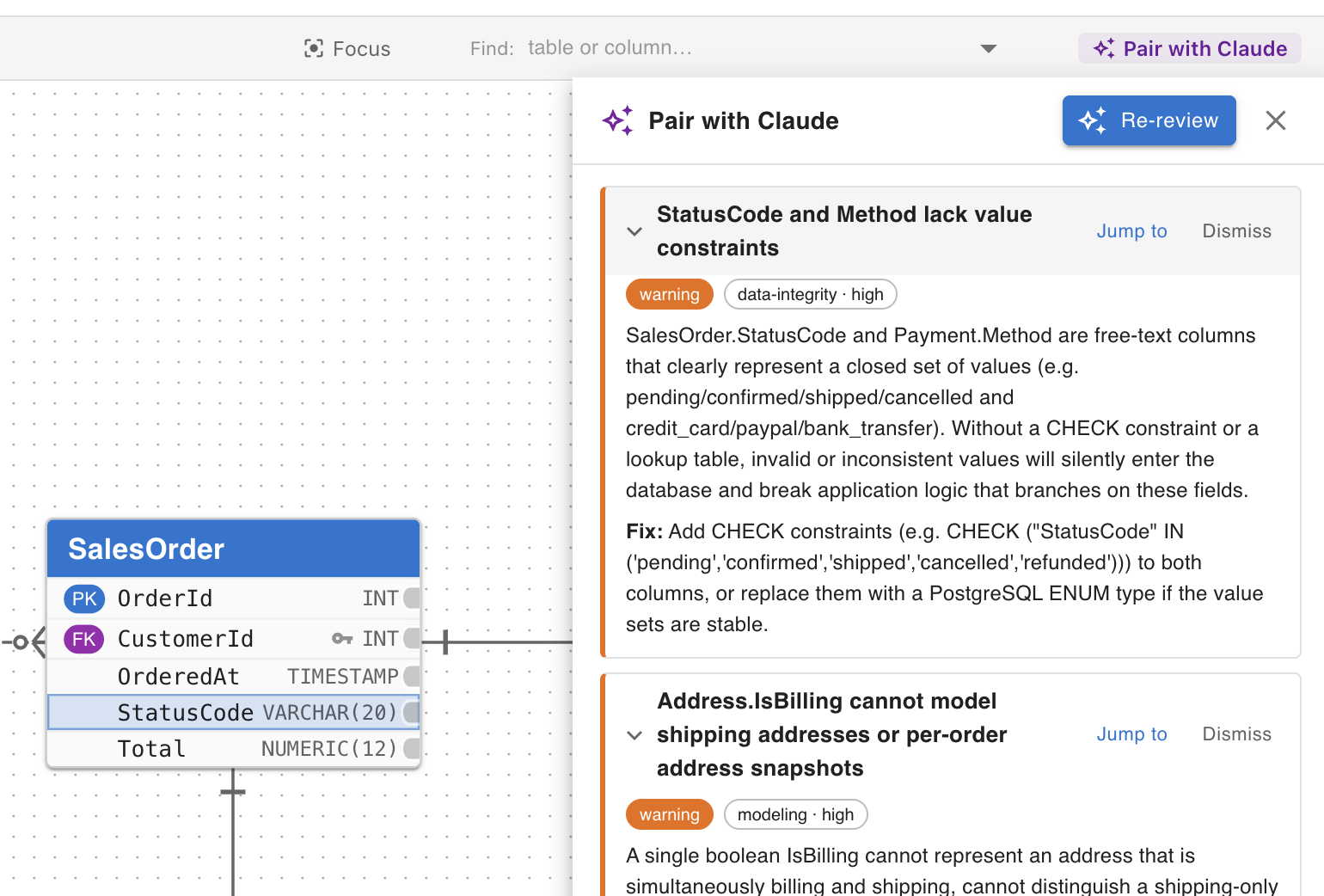Select the CustomerId column name
This screenshot has height=896, width=1324.
186,639
